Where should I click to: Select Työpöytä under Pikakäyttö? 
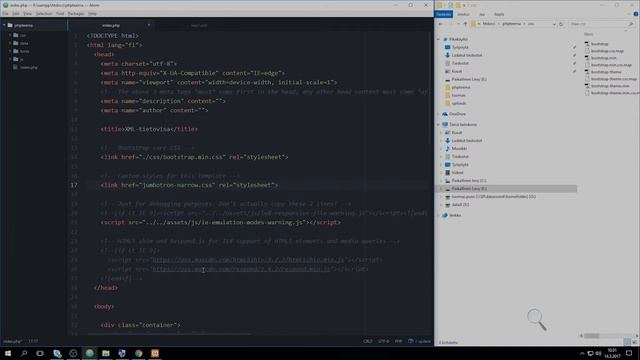[460, 47]
